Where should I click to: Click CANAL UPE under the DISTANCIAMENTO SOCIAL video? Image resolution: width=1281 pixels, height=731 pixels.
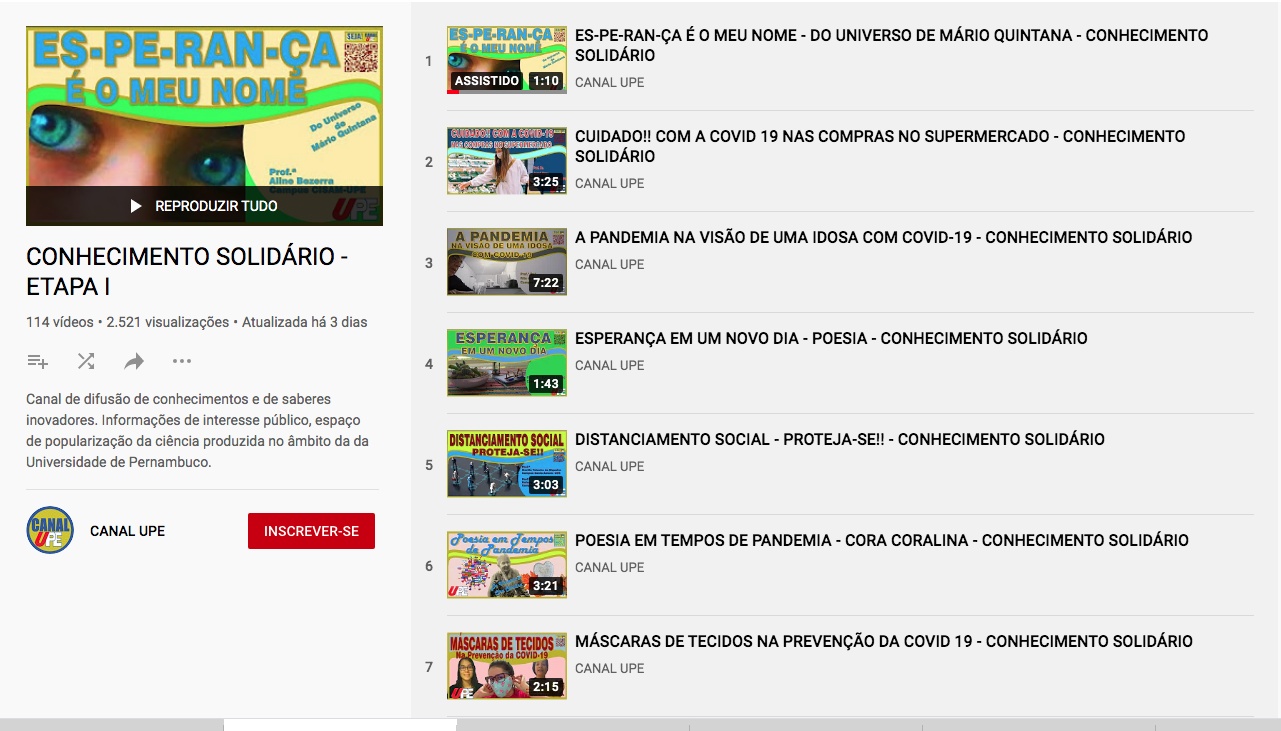609,466
